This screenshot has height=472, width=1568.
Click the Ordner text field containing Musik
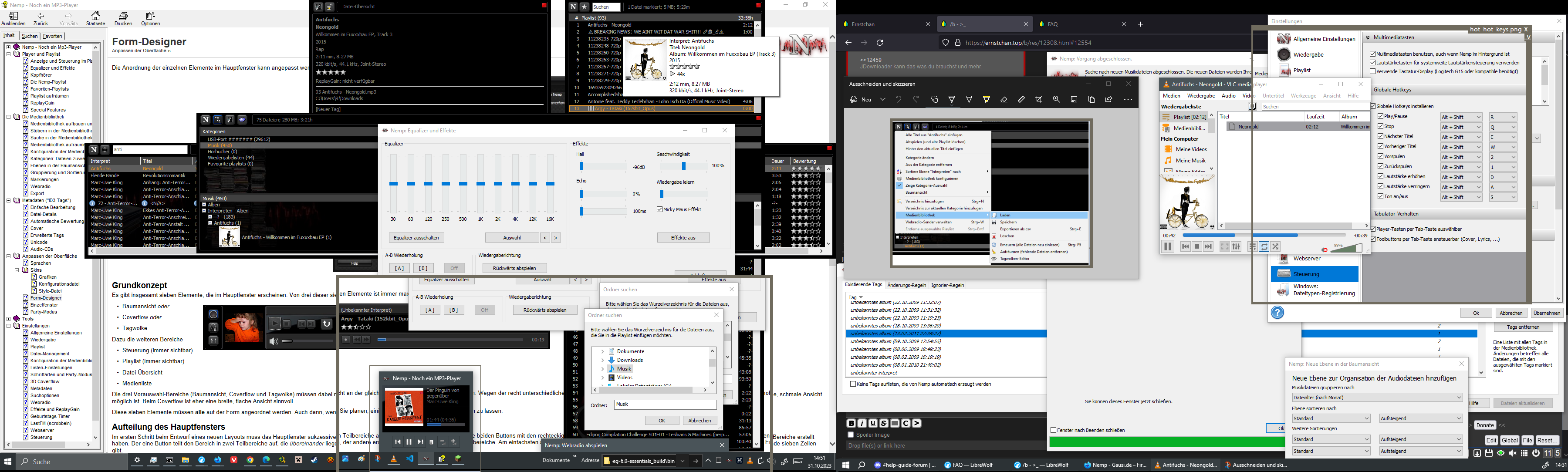click(x=665, y=405)
